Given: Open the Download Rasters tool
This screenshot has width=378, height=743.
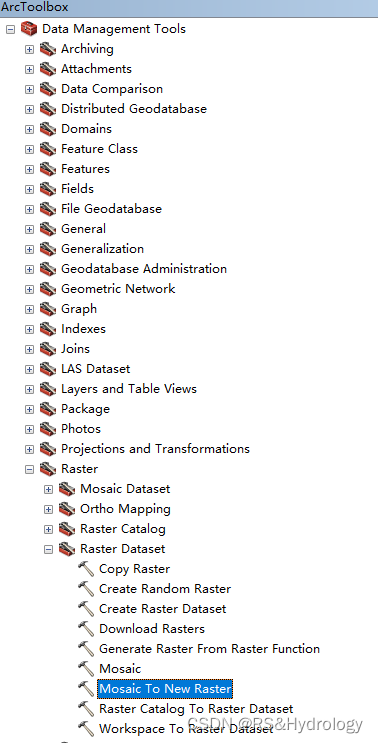Looking at the screenshot, I should coord(152,629).
